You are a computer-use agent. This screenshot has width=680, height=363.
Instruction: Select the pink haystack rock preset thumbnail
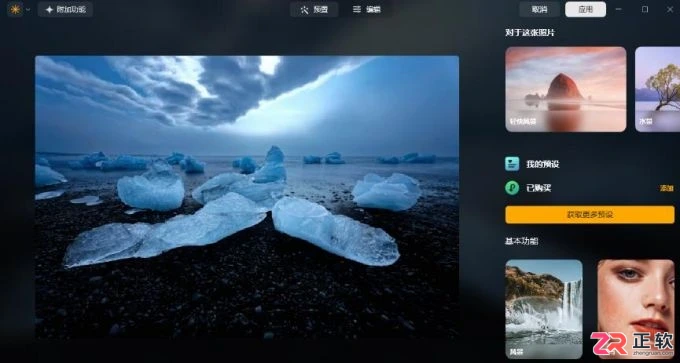coord(566,89)
